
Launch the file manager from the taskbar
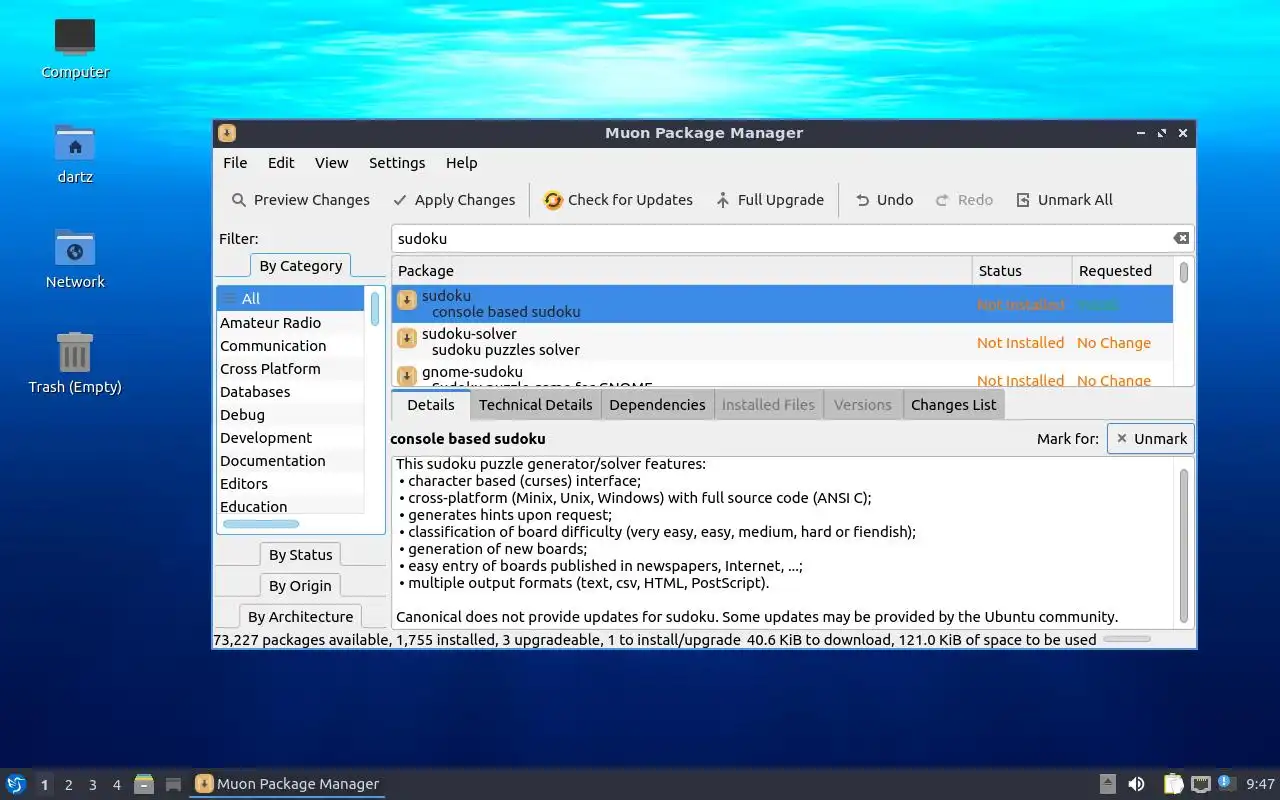pyautogui.click(x=144, y=784)
